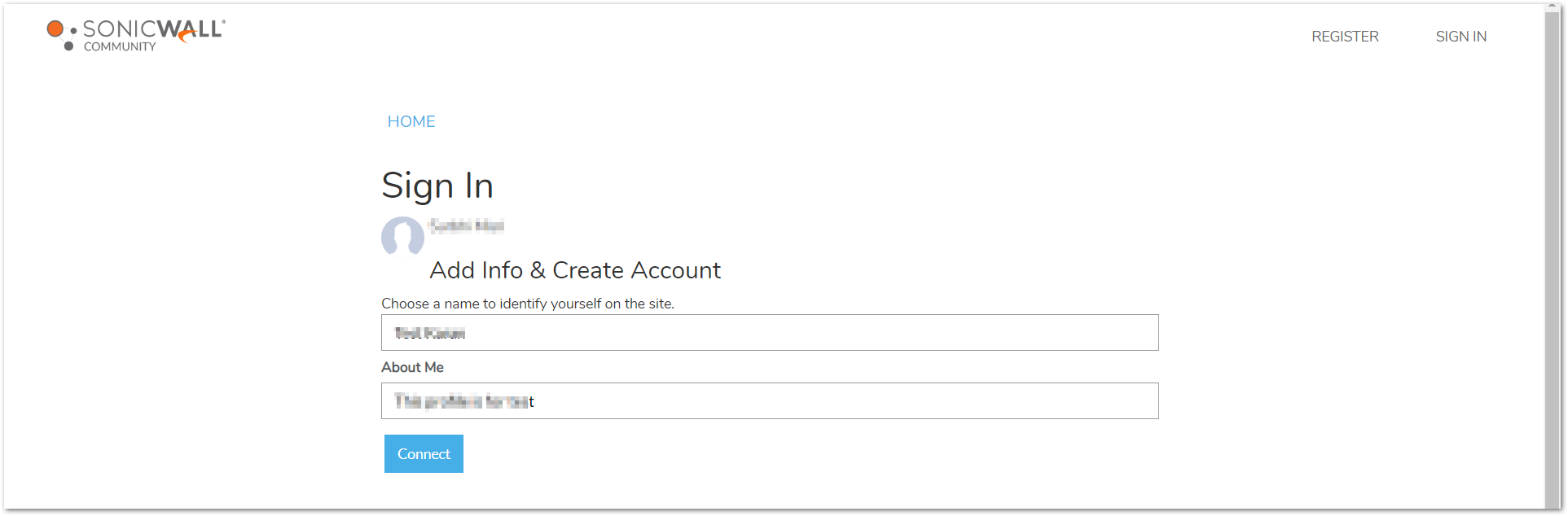Image resolution: width=1568 pixels, height=516 pixels.
Task: Focus the site name input field
Action: 770,332
